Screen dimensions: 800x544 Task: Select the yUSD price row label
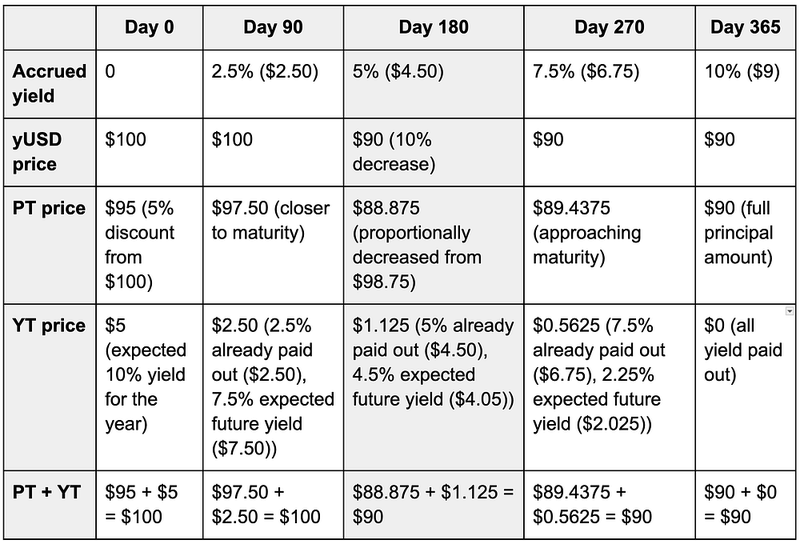click(x=50, y=151)
